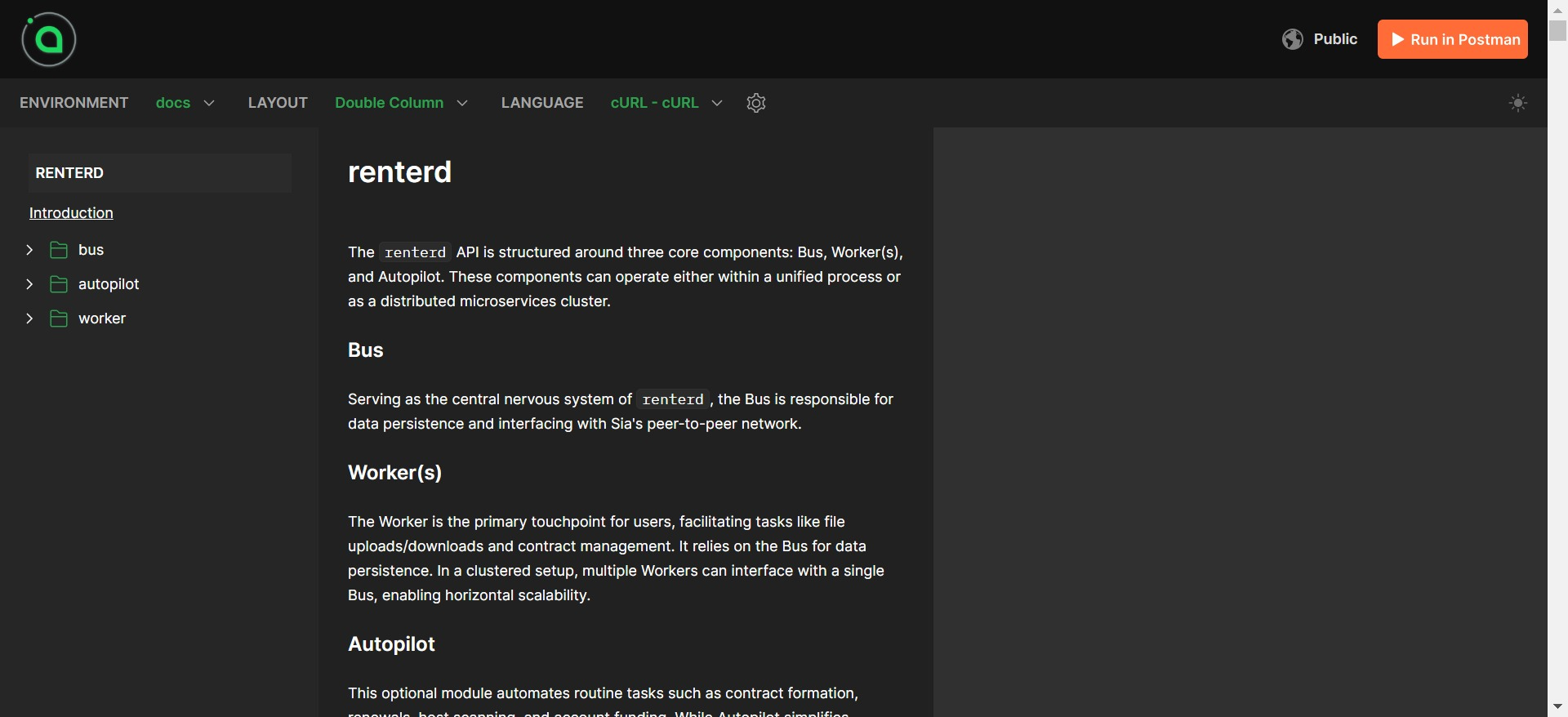
Task: Click the globe icon beside Public
Action: 1293,39
